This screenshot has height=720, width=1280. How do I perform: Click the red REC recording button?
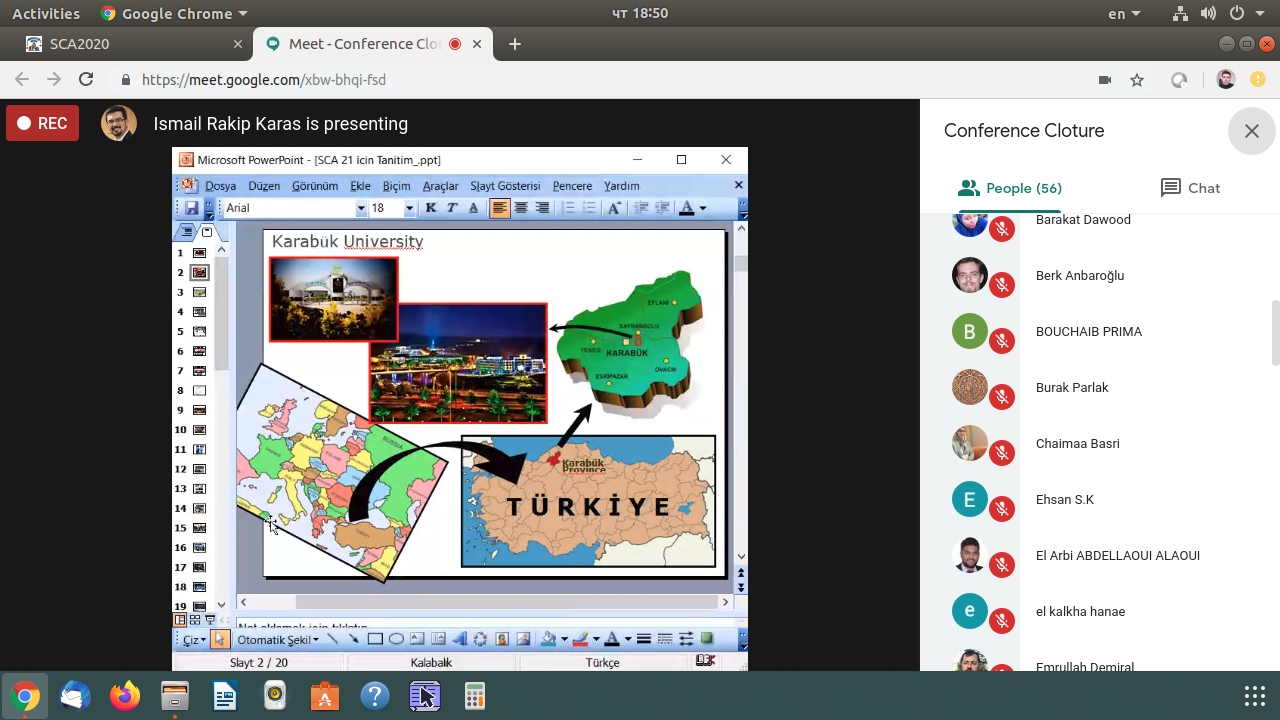(x=42, y=124)
